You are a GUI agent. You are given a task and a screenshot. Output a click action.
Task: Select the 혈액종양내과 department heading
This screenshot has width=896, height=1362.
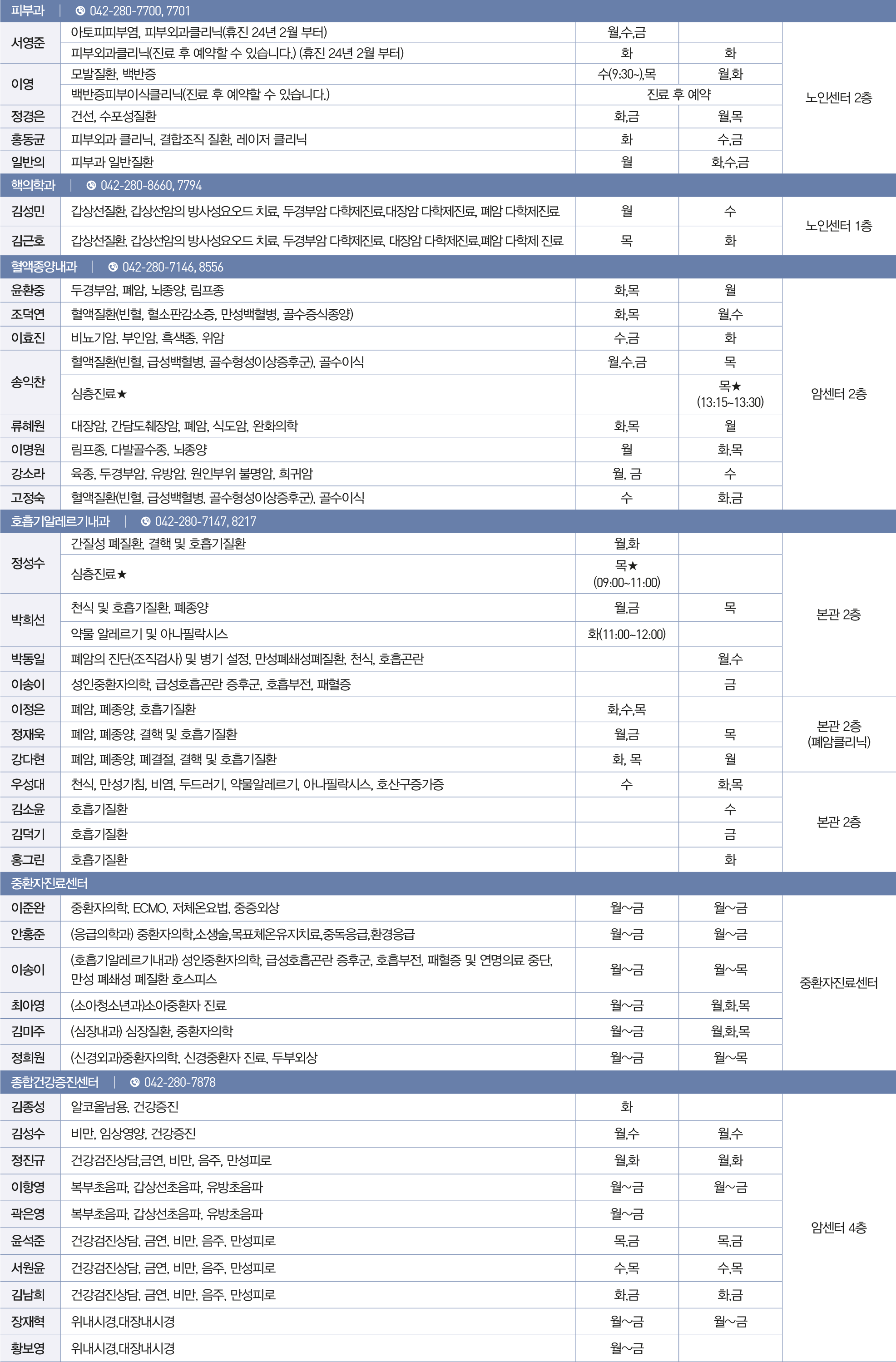[x=44, y=267]
